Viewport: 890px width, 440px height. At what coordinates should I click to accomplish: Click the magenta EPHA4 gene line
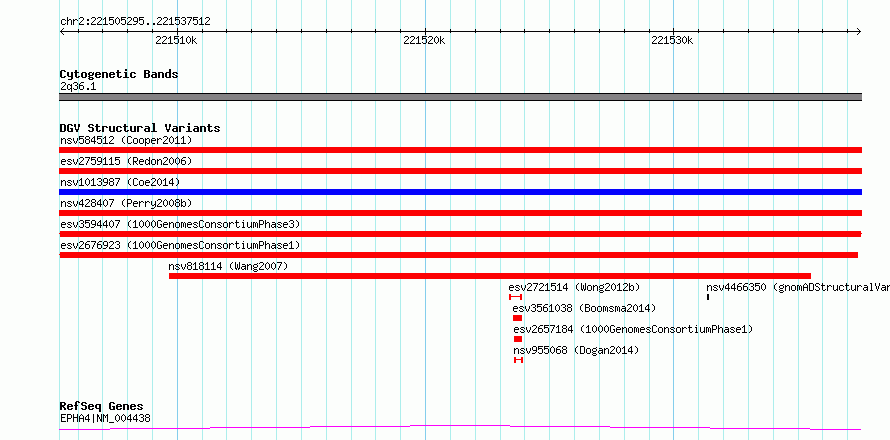[x=460, y=427]
